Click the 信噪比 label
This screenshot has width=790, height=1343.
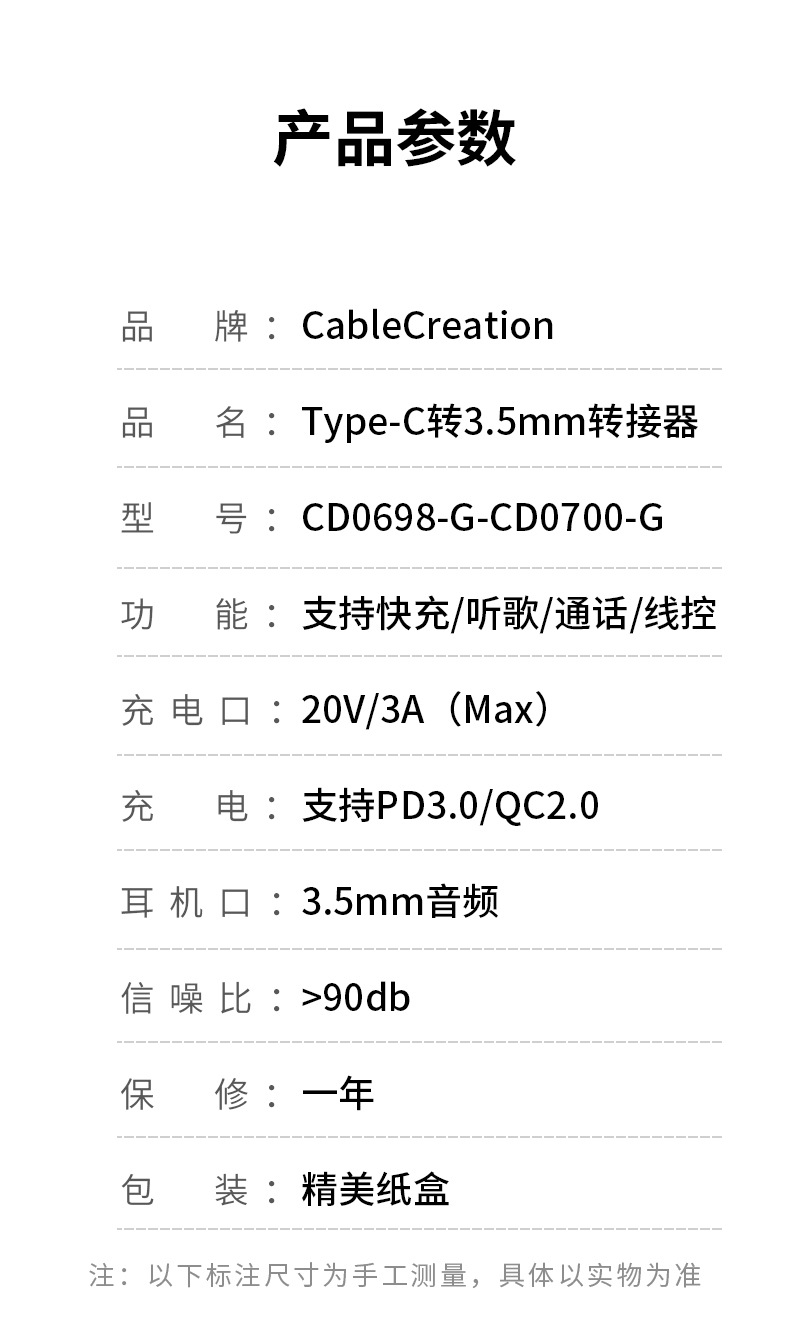coord(185,998)
